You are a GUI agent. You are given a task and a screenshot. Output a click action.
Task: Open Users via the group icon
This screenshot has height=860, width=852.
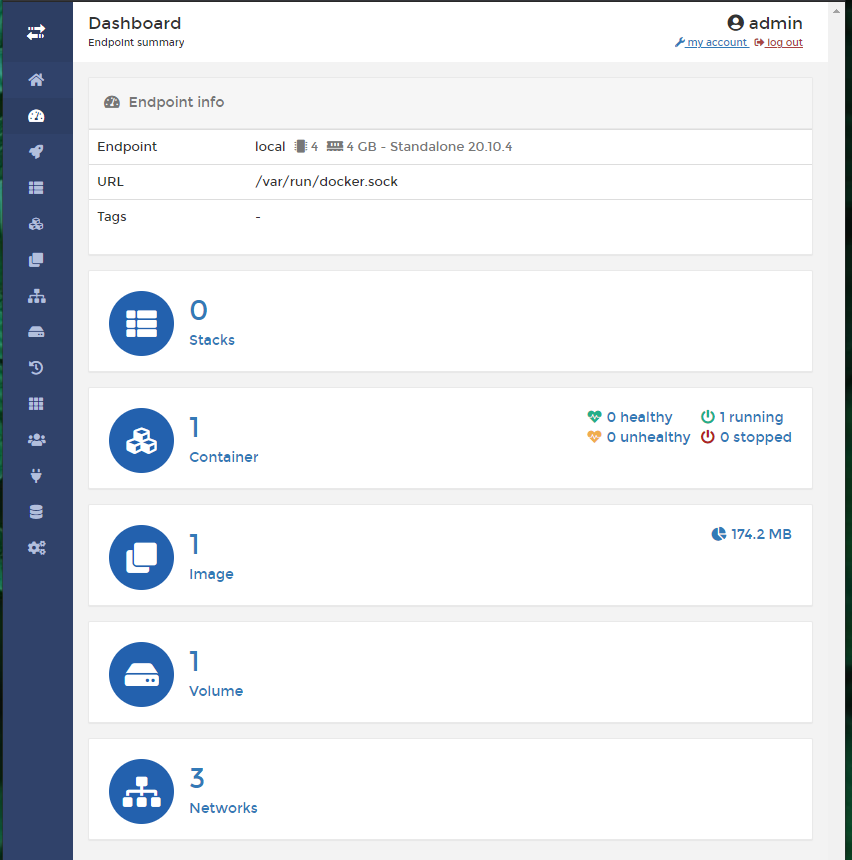[x=36, y=439]
